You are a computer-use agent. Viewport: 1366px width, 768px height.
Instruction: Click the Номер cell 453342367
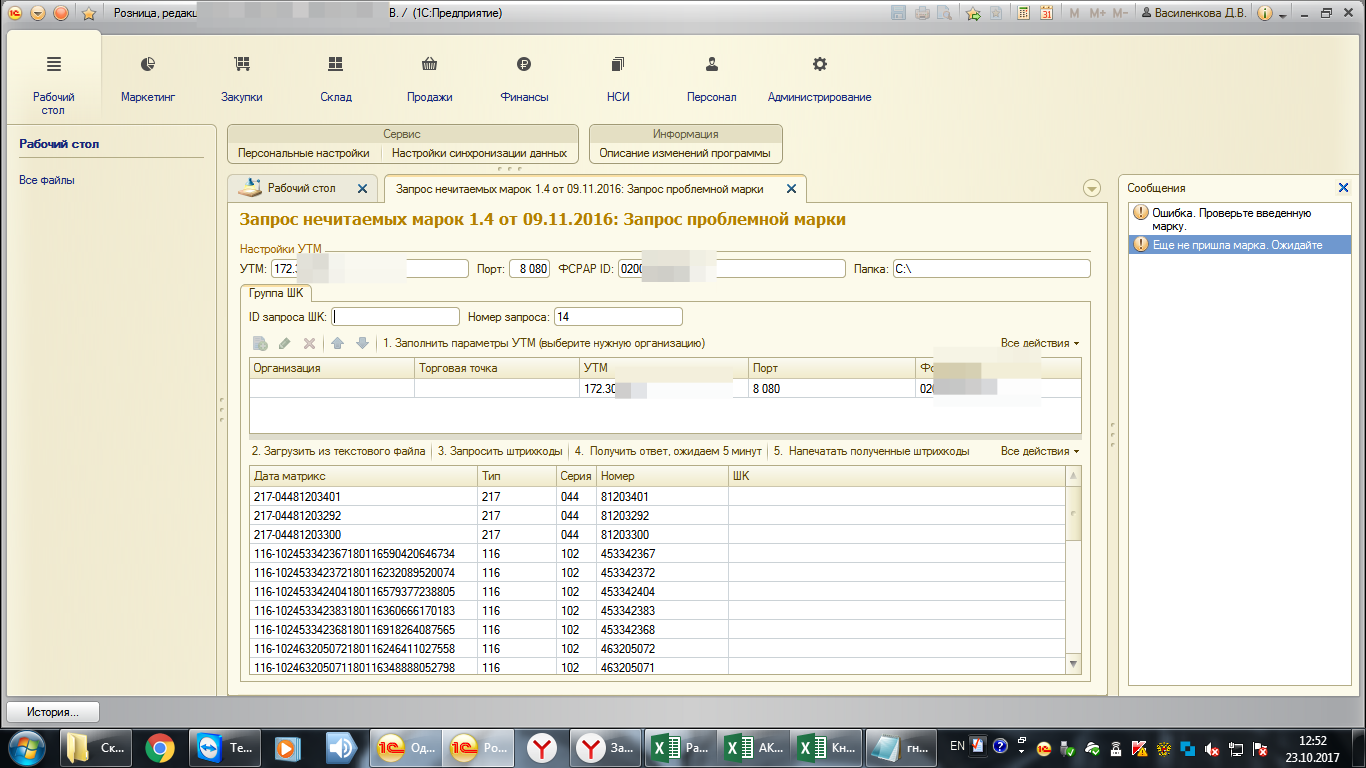[x=662, y=553]
